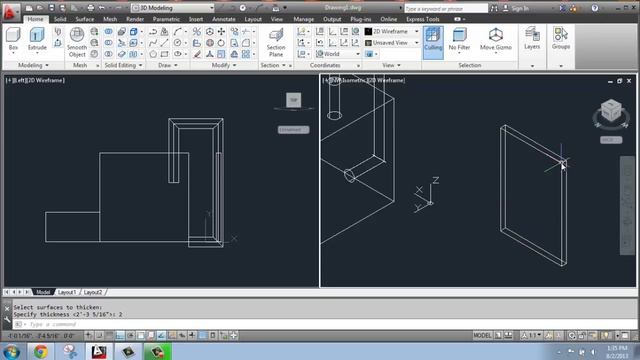The height and width of the screenshot is (360, 640).
Task: Switch to the Render ribbon tab
Action: tap(135, 19)
